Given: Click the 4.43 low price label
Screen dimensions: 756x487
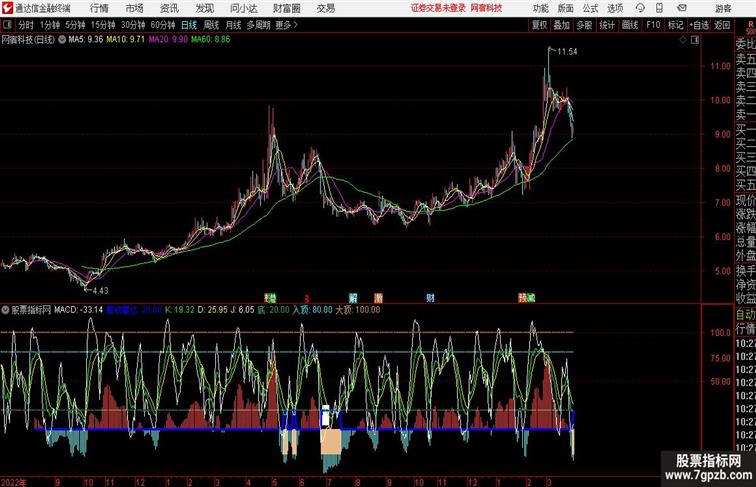Looking at the screenshot, I should pyautogui.click(x=100, y=290).
